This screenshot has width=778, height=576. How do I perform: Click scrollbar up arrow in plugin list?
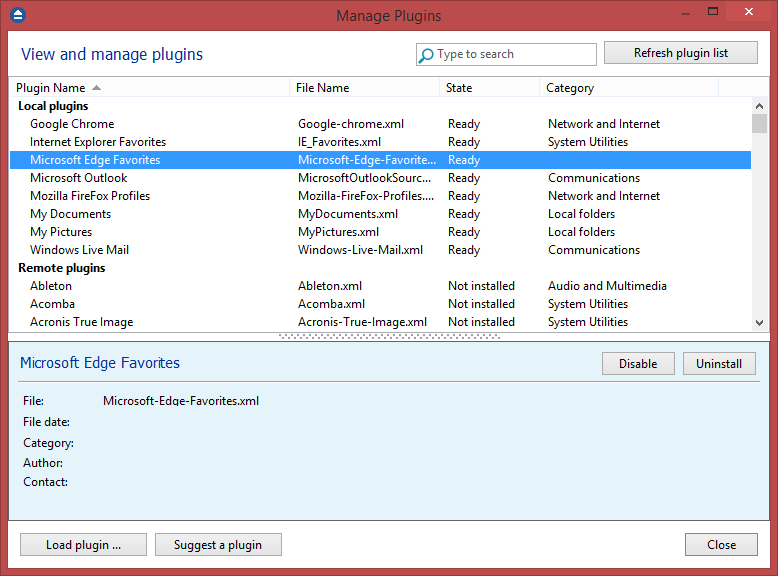[759, 106]
